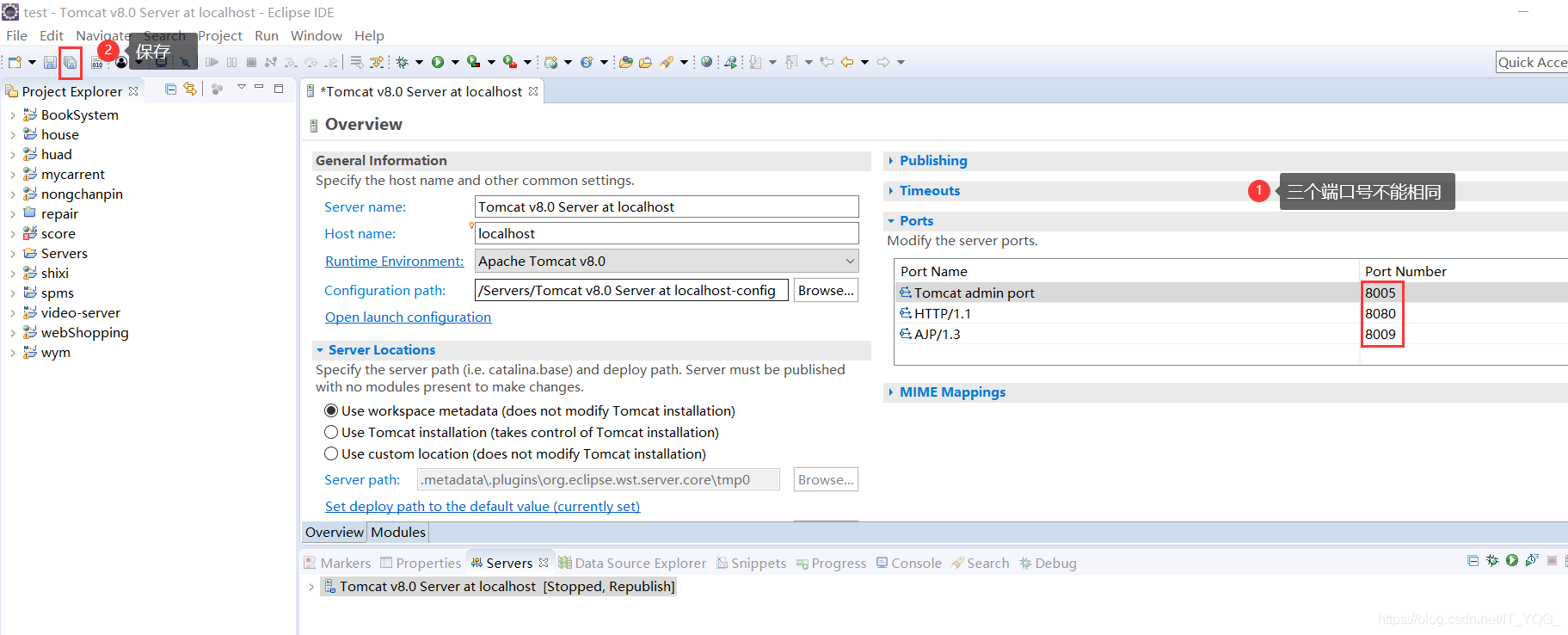Click Collapse All in Project Explorer
Screen dimensions: 1568x635
[x=170, y=89]
